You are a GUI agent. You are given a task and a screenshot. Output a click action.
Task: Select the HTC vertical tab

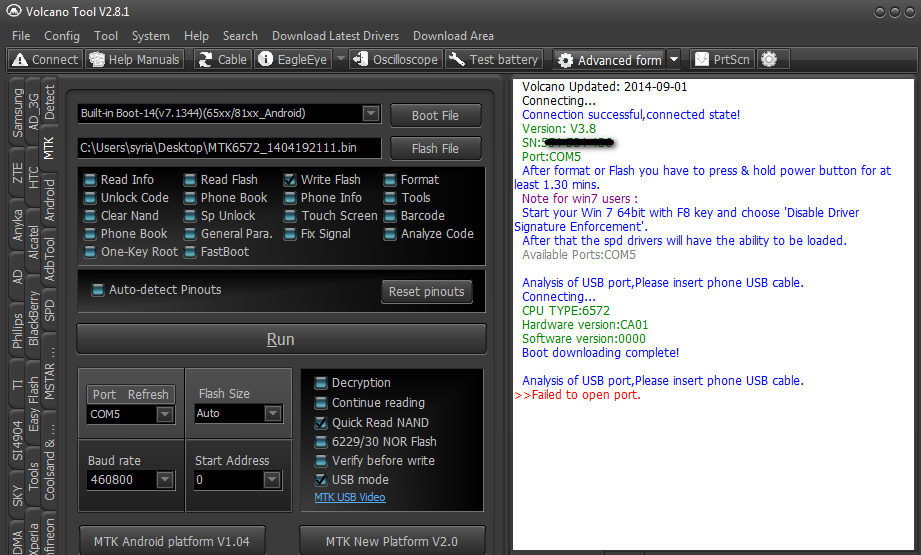(x=33, y=177)
